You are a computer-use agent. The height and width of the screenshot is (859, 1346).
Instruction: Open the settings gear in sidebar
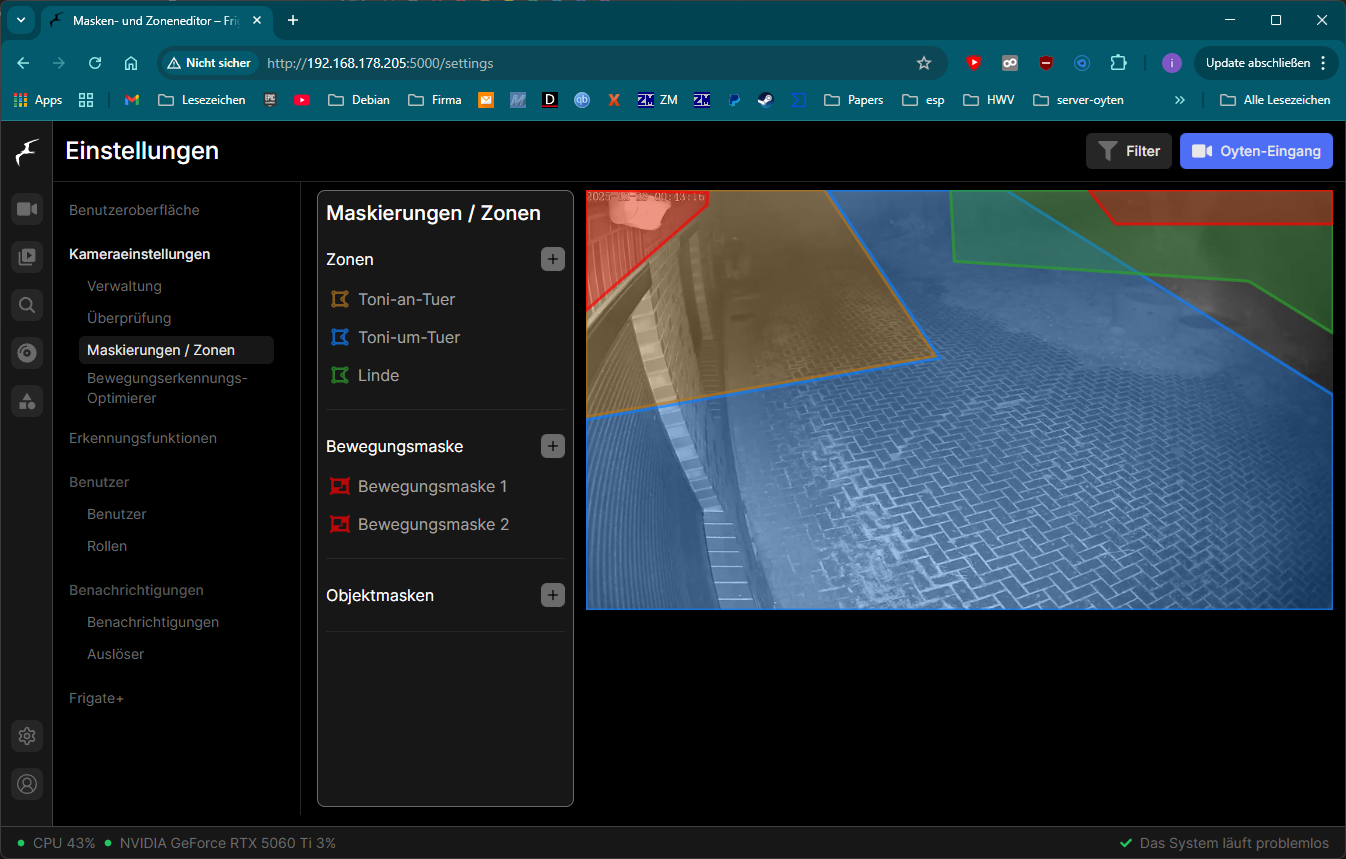27,736
